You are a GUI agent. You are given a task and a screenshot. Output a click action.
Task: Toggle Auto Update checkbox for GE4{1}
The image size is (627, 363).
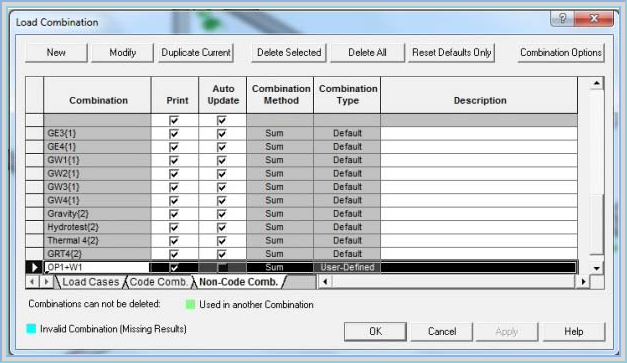(x=222, y=147)
